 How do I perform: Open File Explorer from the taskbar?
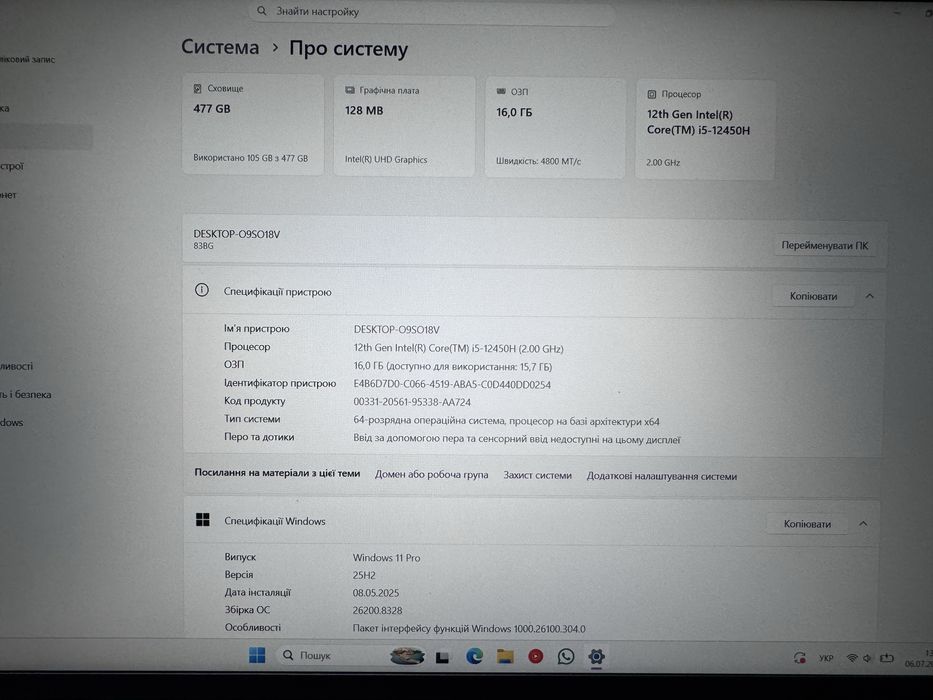(505, 656)
